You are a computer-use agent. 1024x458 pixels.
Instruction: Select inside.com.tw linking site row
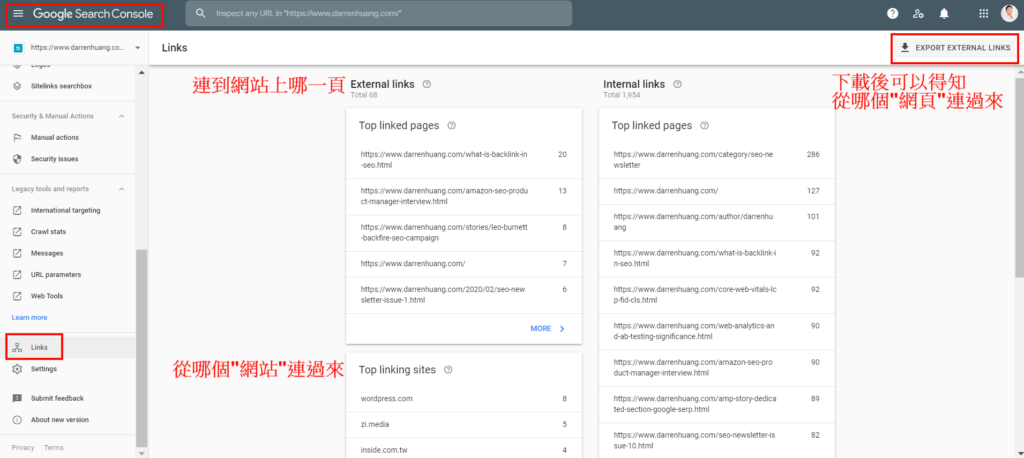[464, 450]
